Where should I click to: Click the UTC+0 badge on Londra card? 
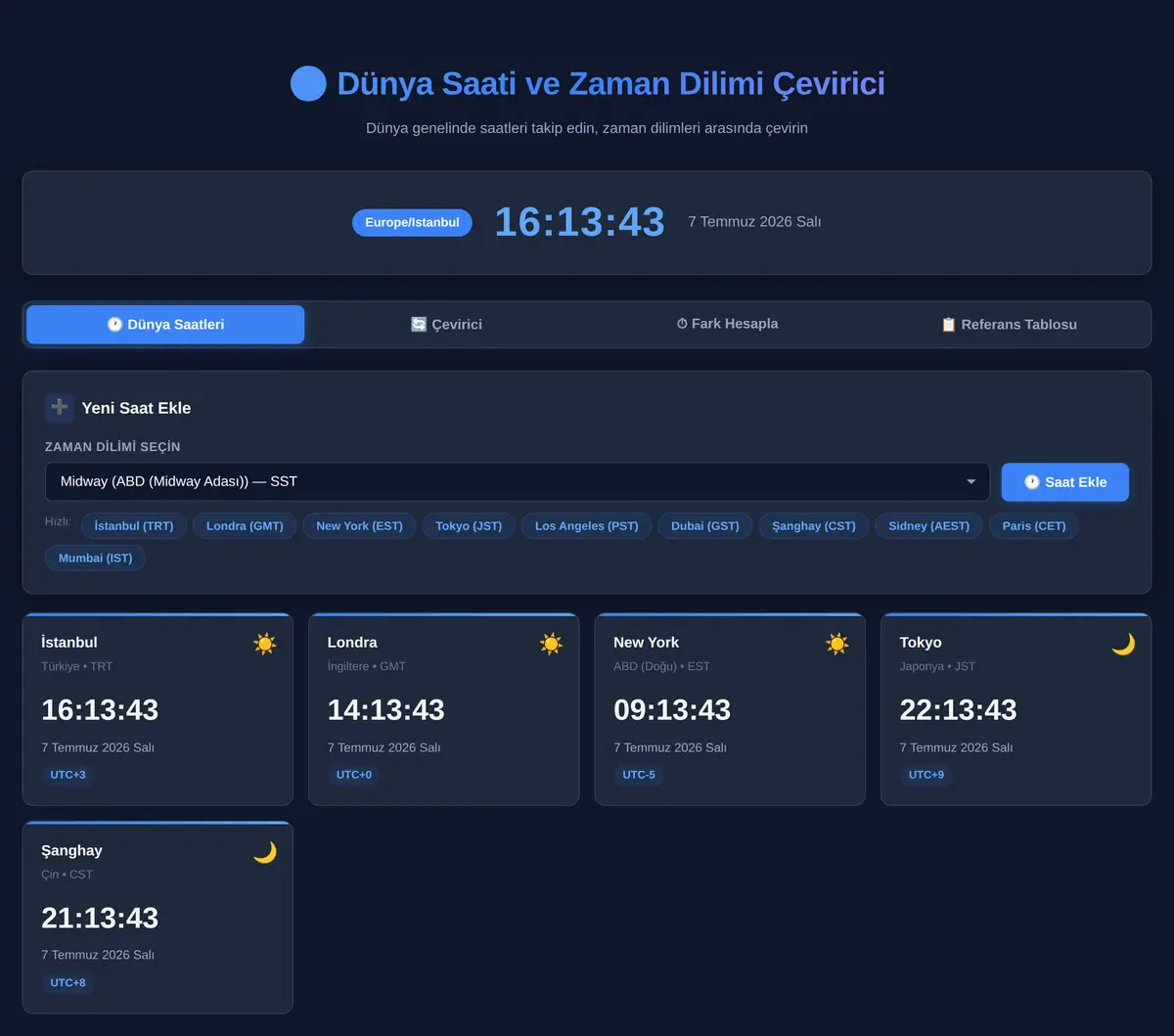coord(354,775)
